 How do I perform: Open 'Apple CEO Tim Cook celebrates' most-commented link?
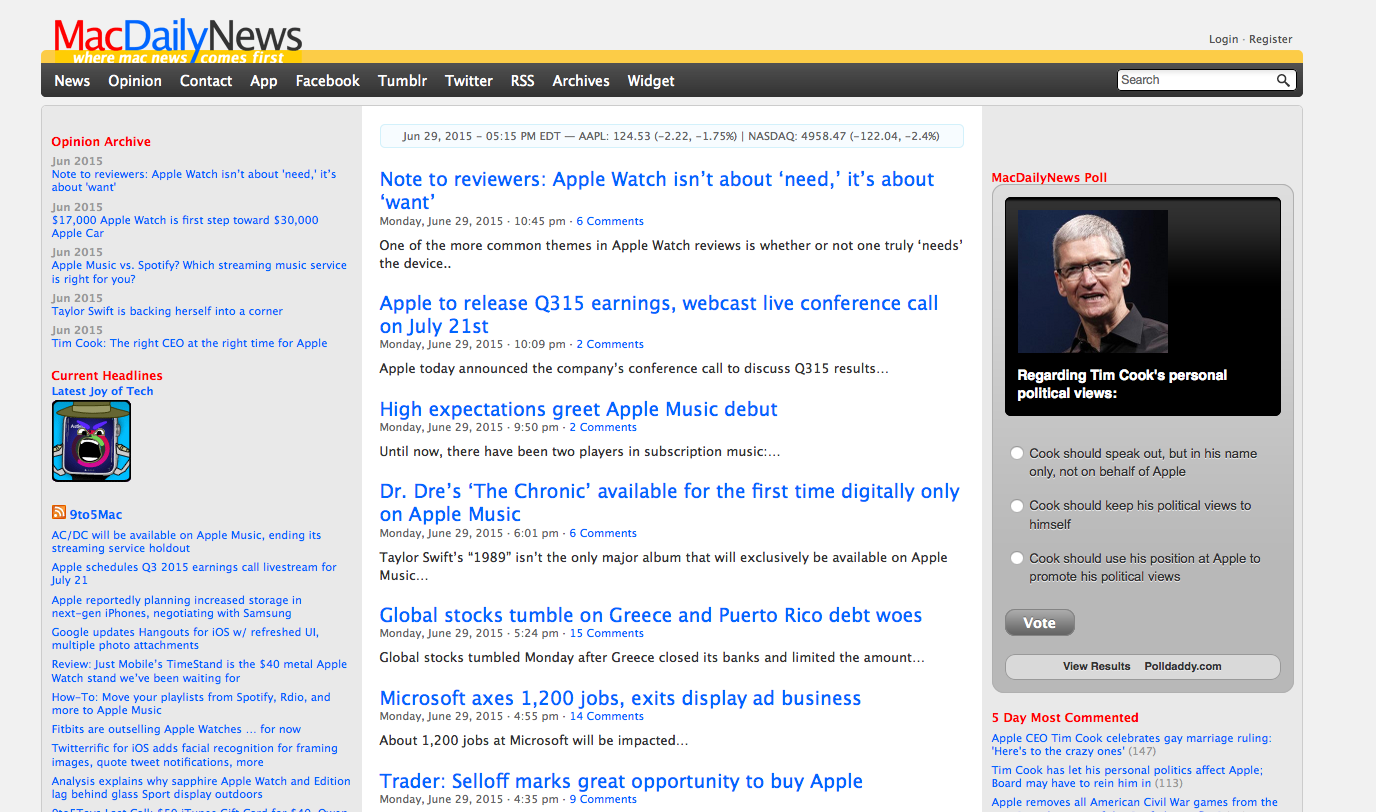[x=1131, y=744]
